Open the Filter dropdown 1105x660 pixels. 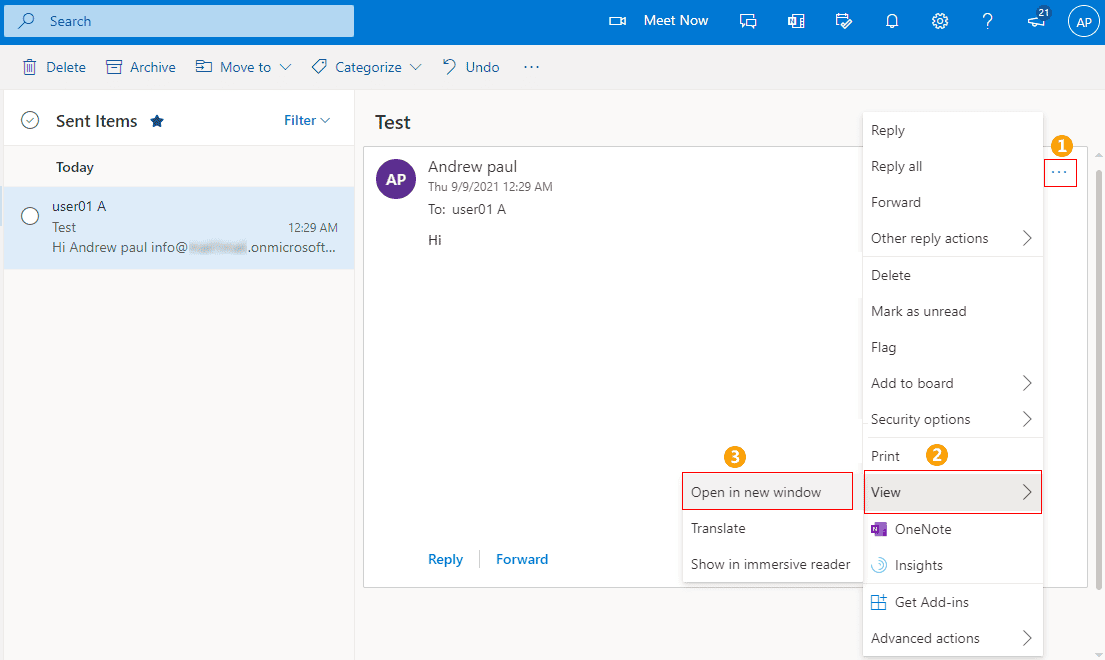pos(306,120)
